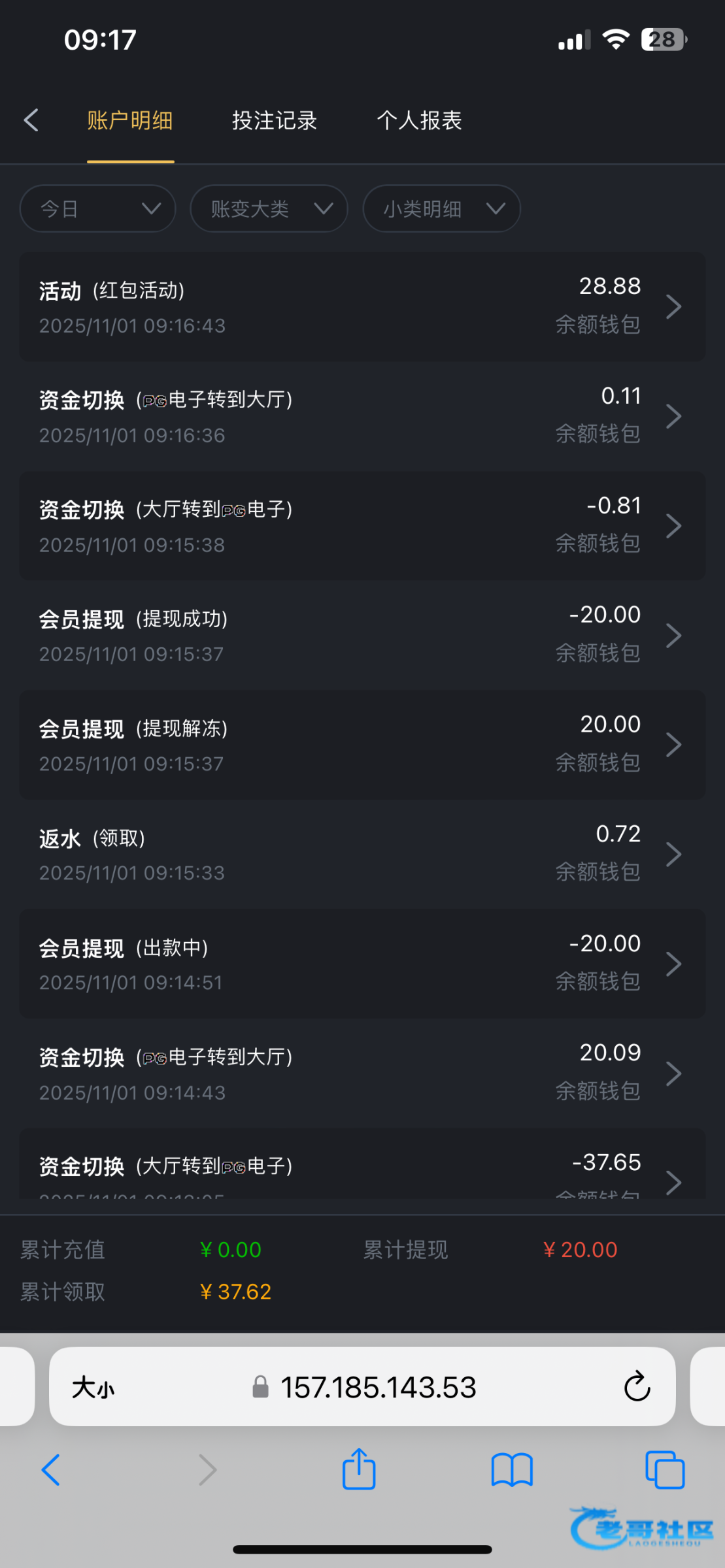The image size is (725, 1568).
Task: Open the 红包活动 28.88 transaction details
Action: point(362,306)
